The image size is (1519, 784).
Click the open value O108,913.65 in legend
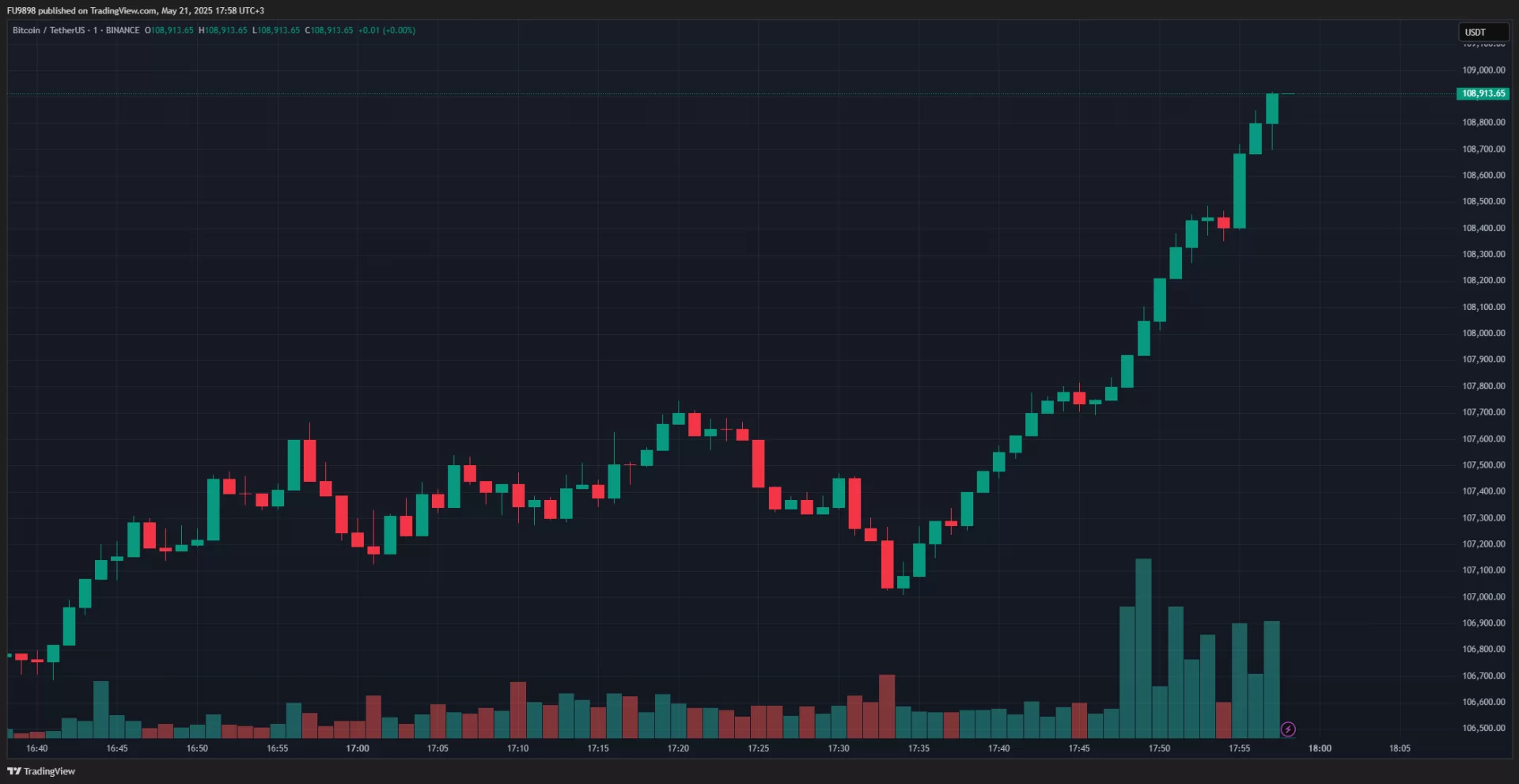click(169, 30)
